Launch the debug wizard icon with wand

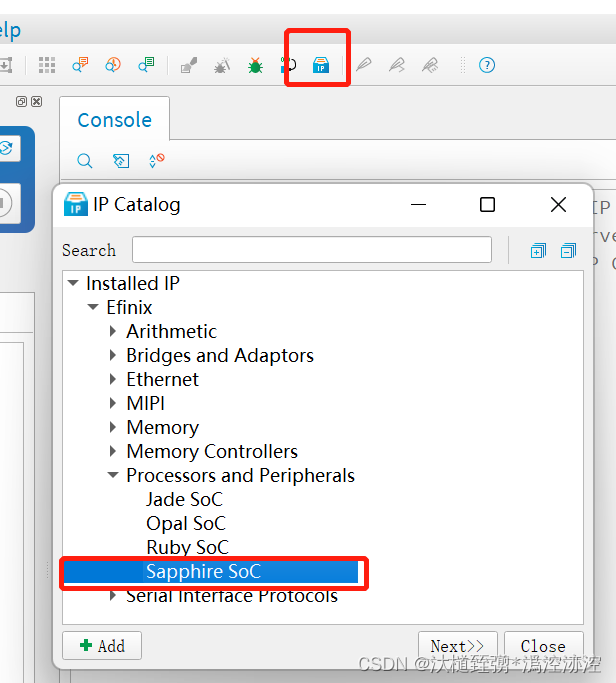pos(222,65)
